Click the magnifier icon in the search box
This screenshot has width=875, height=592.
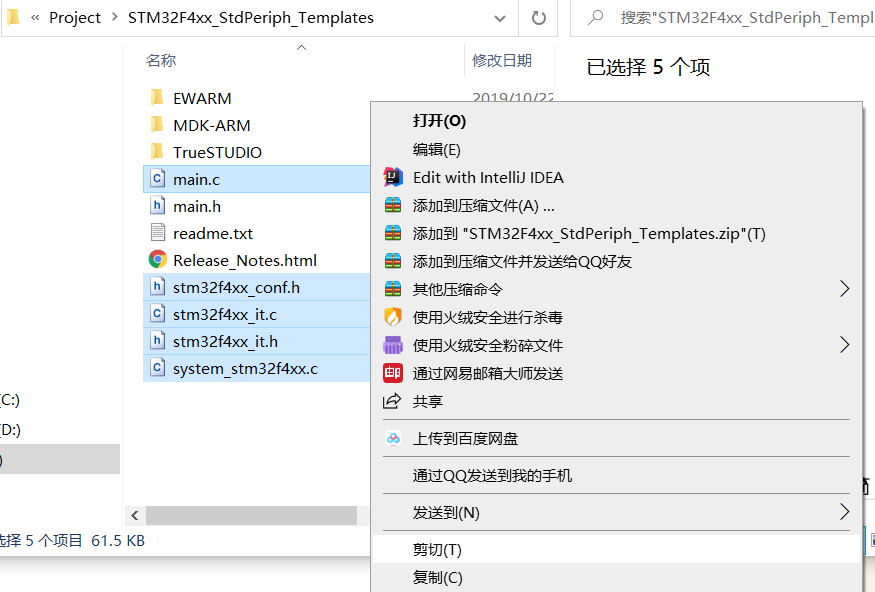pyautogui.click(x=595, y=17)
